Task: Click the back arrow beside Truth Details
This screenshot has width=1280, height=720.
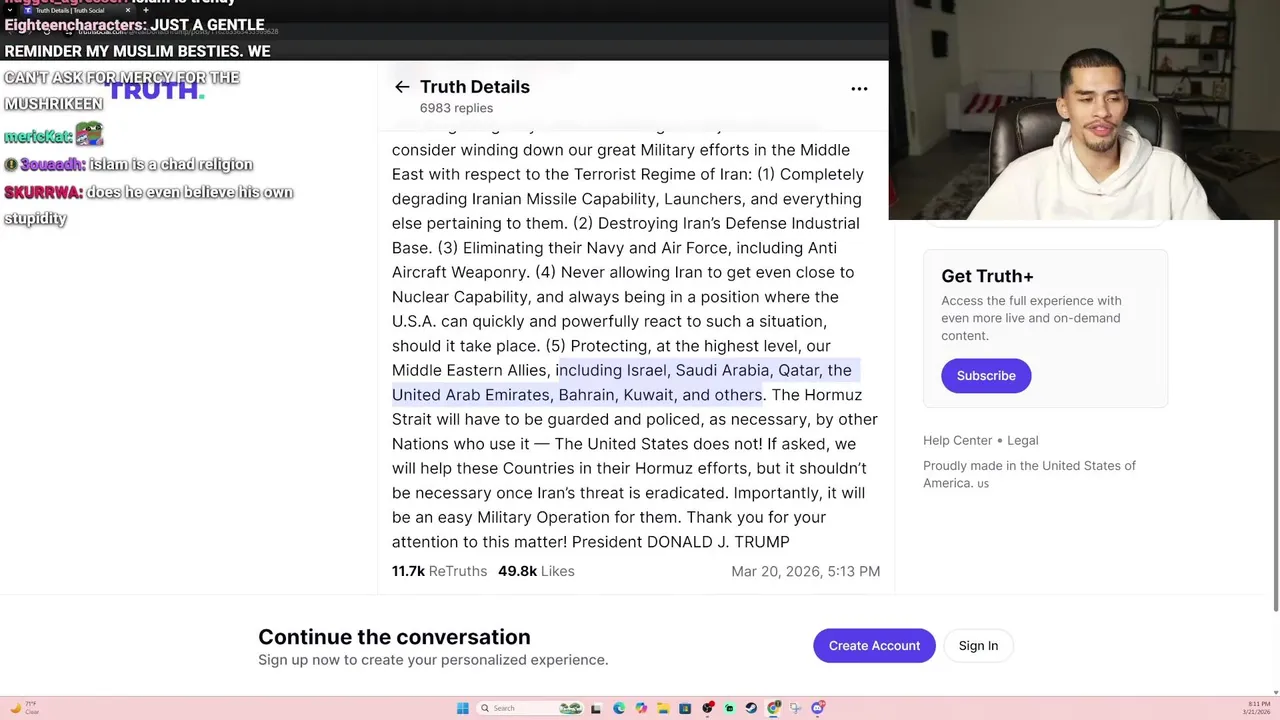Action: click(402, 87)
